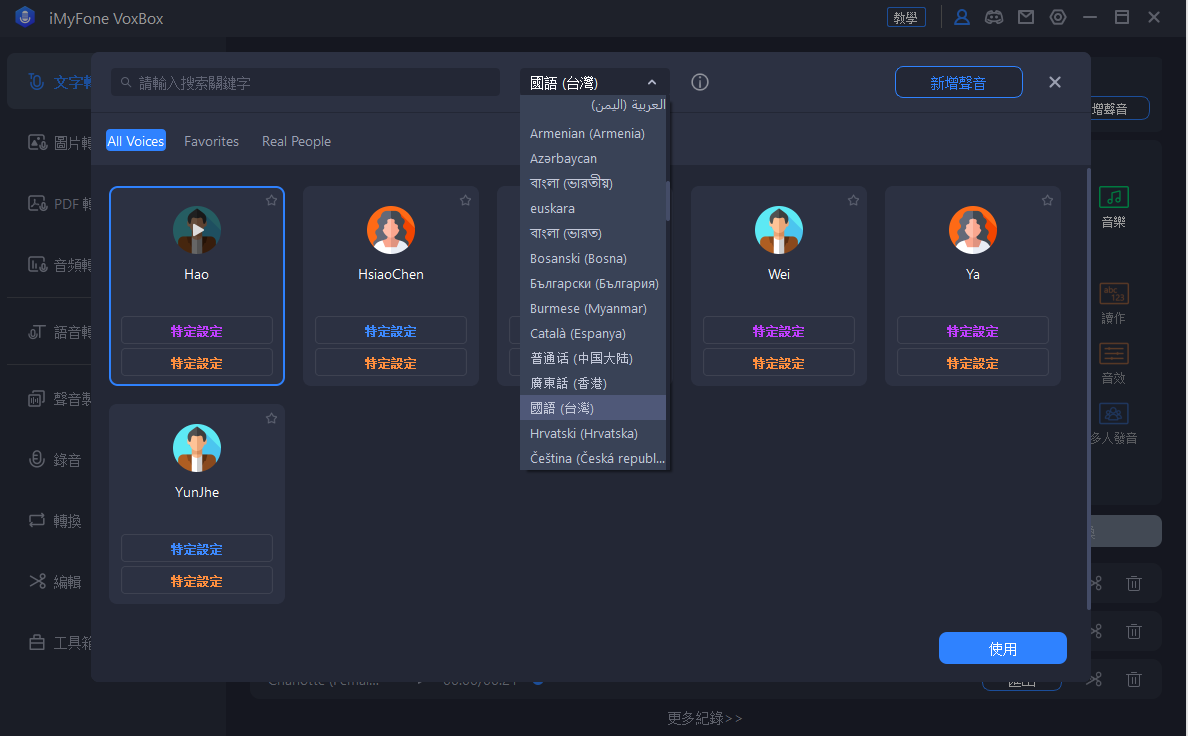Choose বাংলা (ভারত) from language list

click(x=592, y=233)
